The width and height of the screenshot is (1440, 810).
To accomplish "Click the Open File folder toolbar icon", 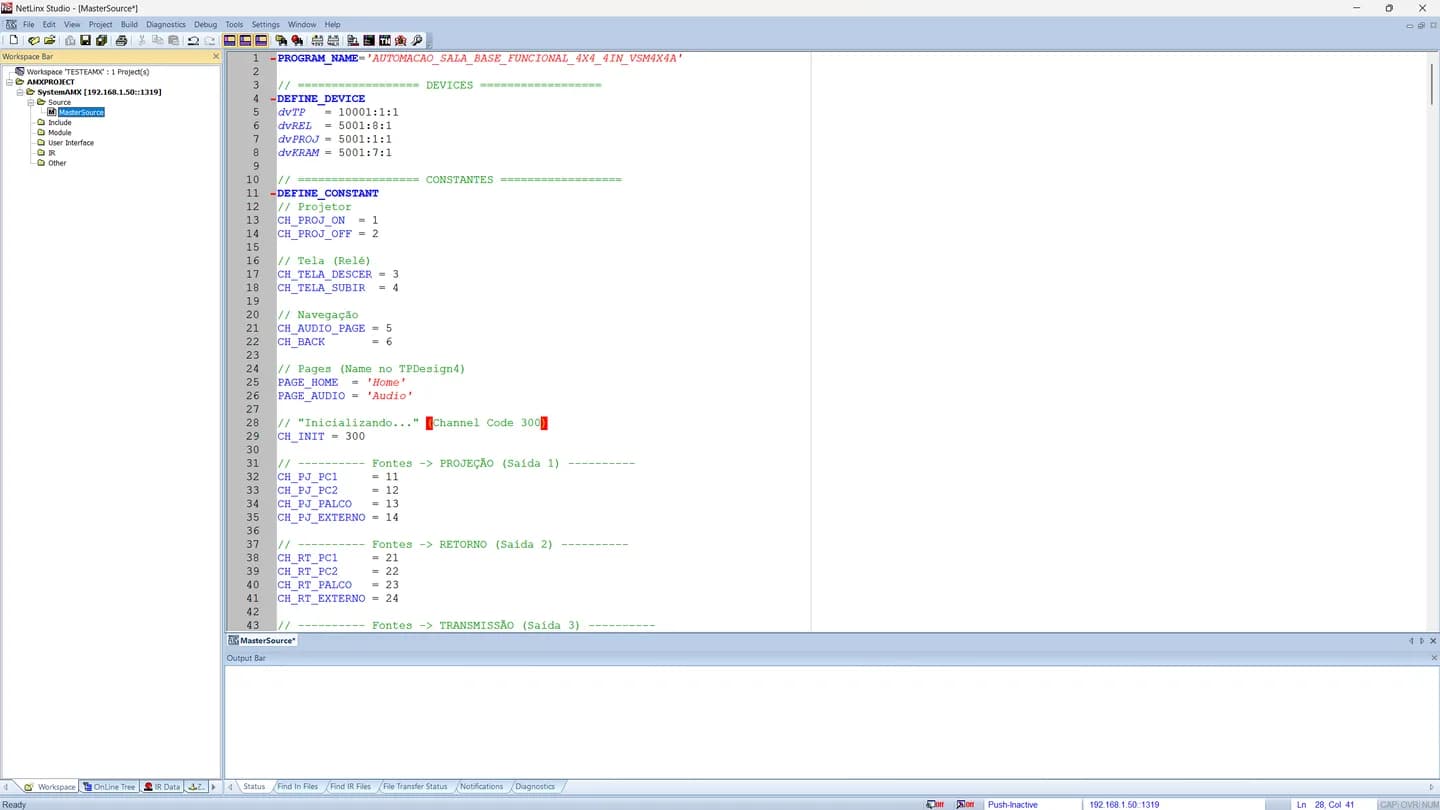I will pyautogui.click(x=49, y=40).
